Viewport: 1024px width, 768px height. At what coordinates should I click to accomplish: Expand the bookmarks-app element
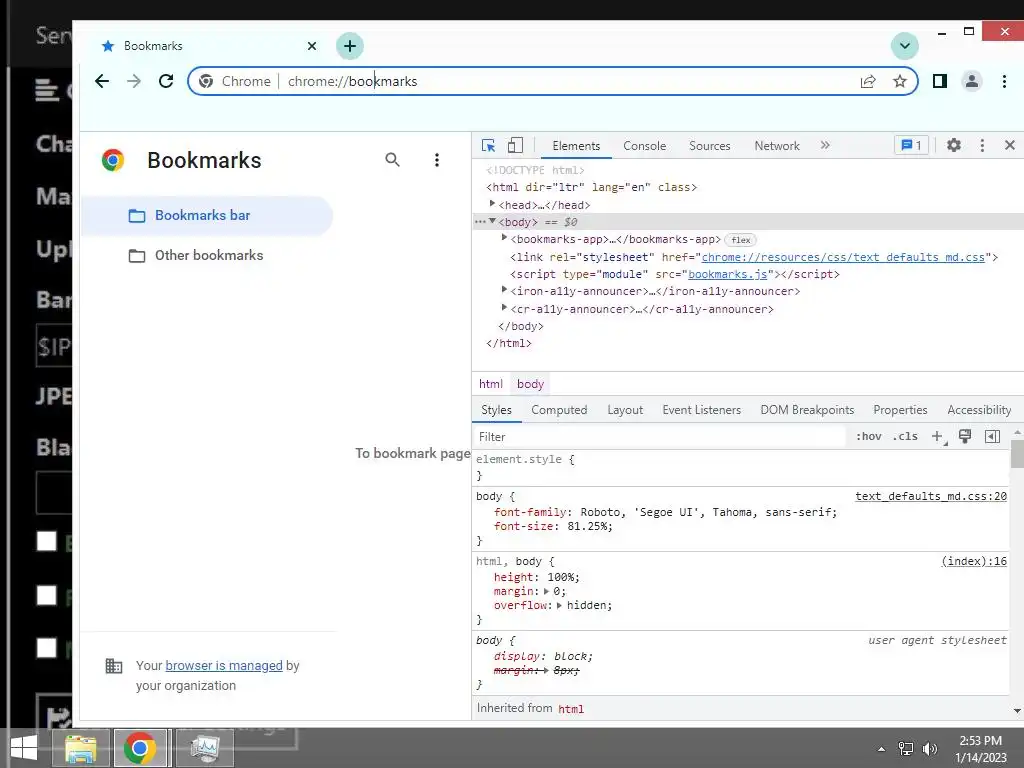(504, 238)
